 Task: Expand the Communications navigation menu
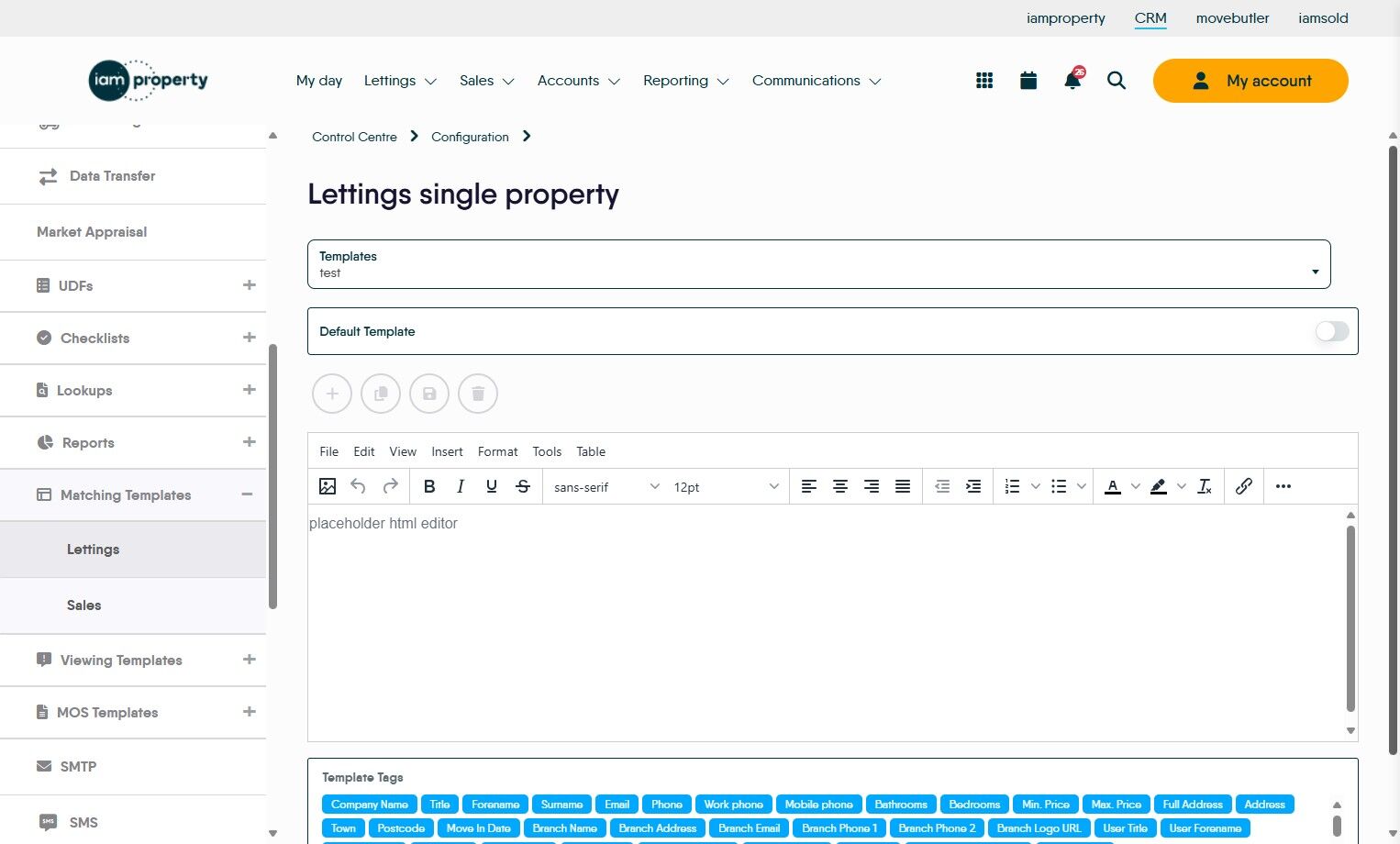point(817,81)
